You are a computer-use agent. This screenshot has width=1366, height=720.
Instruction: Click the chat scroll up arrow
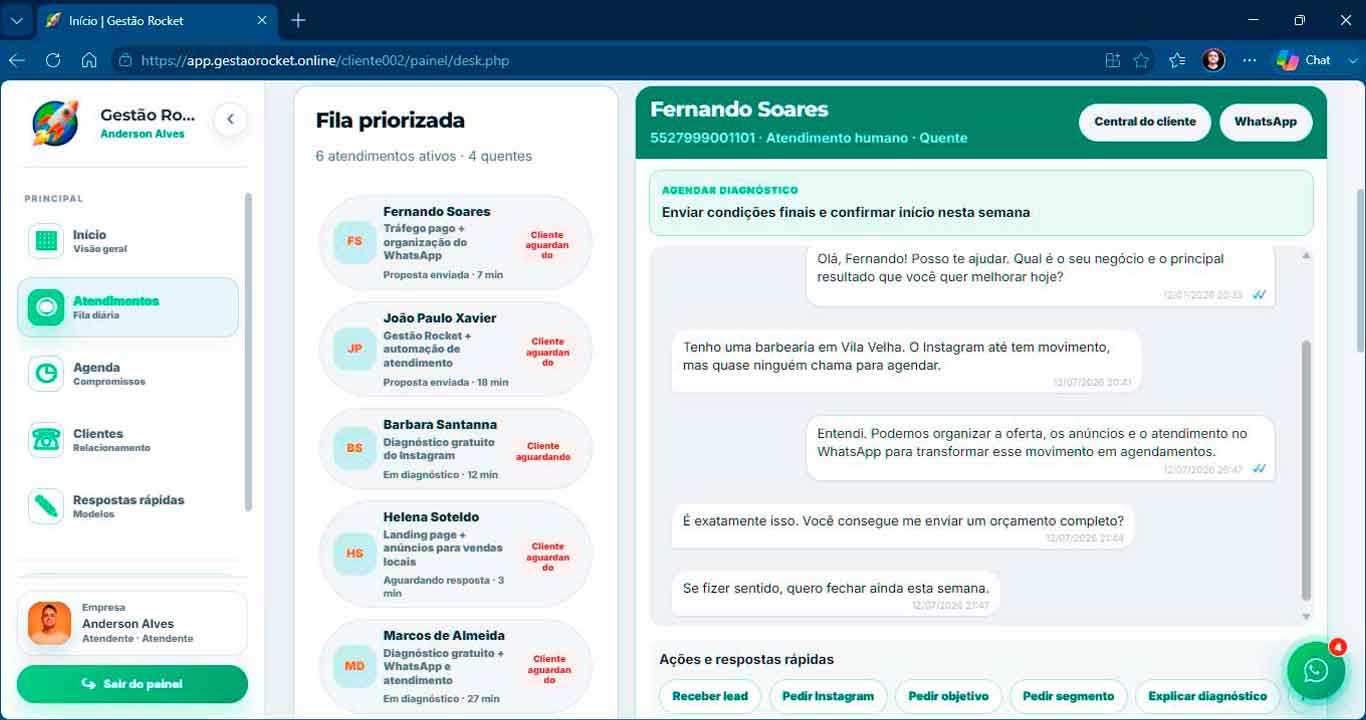click(x=1306, y=256)
